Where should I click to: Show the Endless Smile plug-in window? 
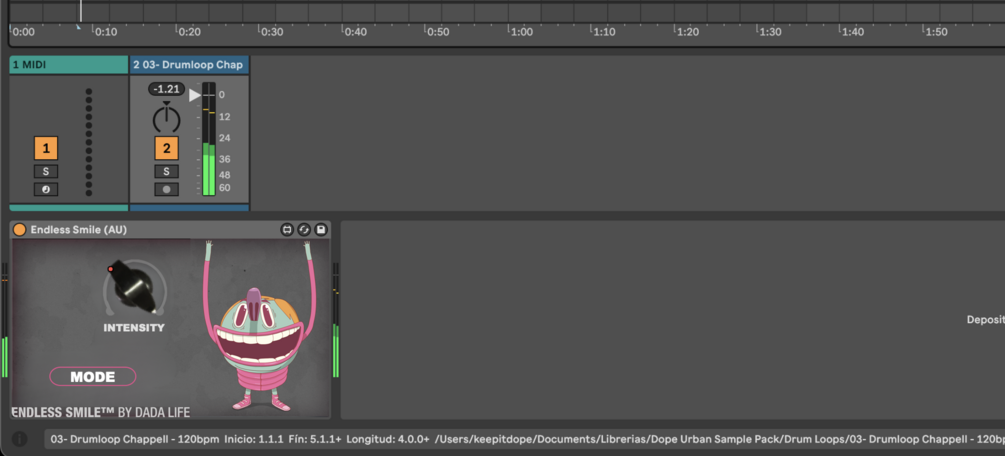[x=287, y=230]
